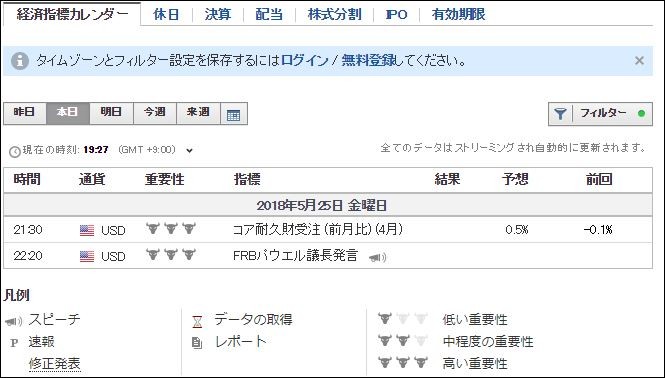Click the hourglass データの取得 legend icon
The height and width of the screenshot is (378, 665).
coord(197,322)
